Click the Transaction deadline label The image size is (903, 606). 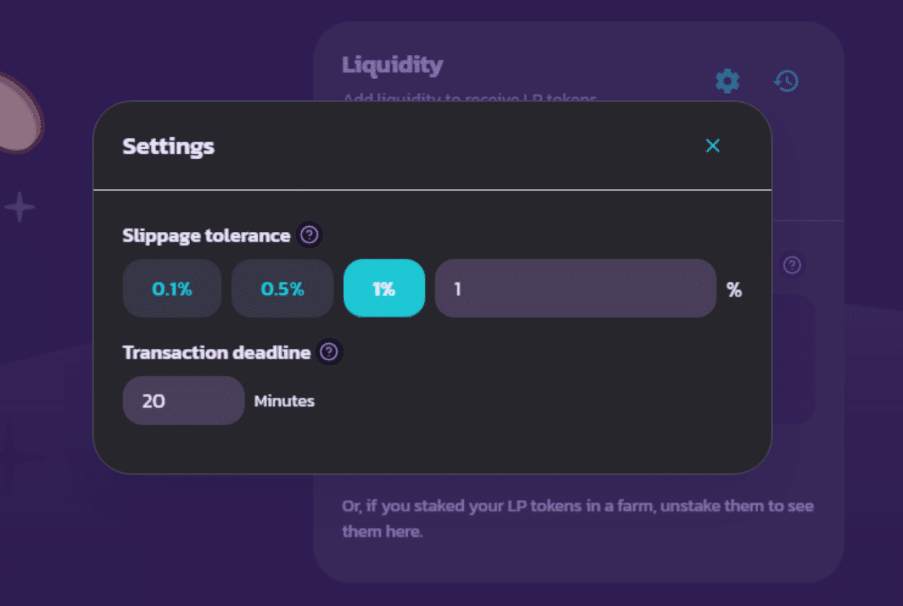pos(217,353)
